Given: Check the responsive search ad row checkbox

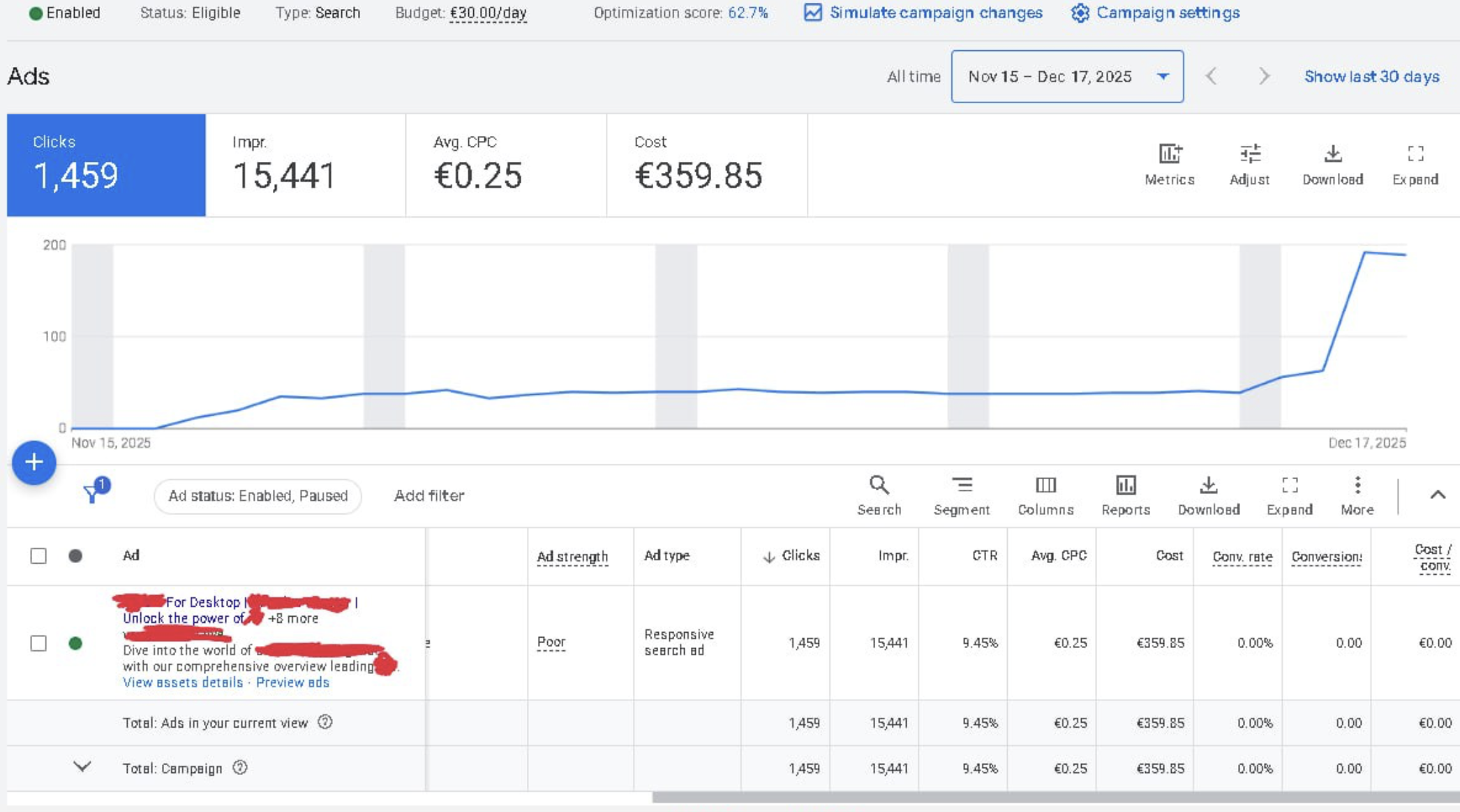Looking at the screenshot, I should (x=38, y=642).
